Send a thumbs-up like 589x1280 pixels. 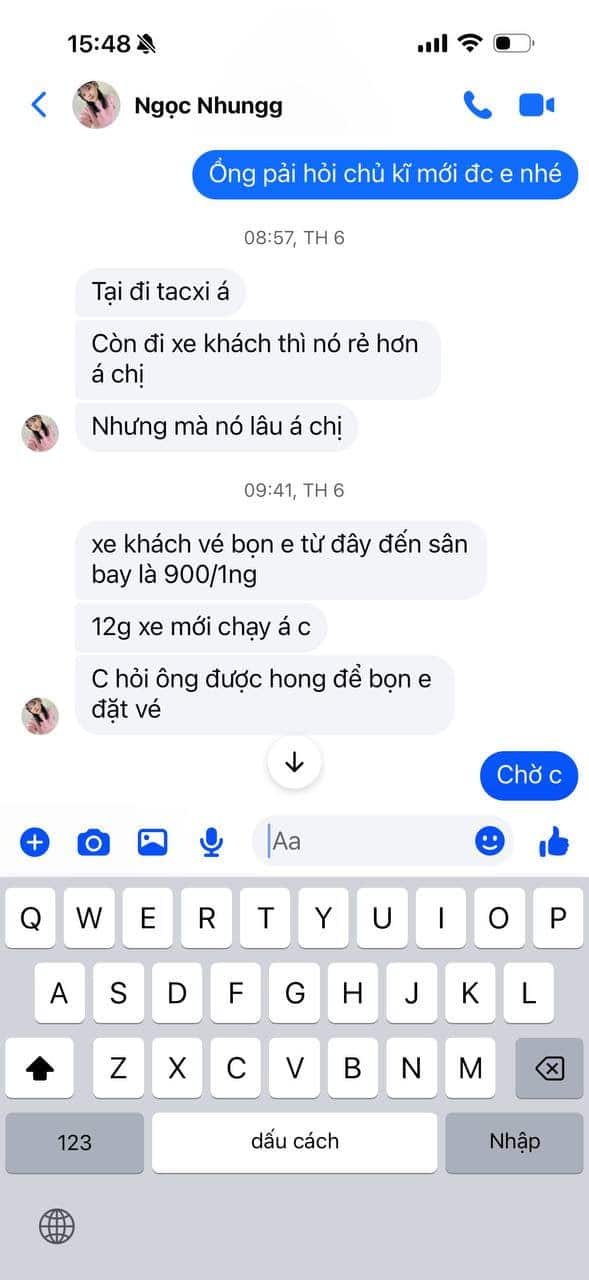[x=553, y=842]
